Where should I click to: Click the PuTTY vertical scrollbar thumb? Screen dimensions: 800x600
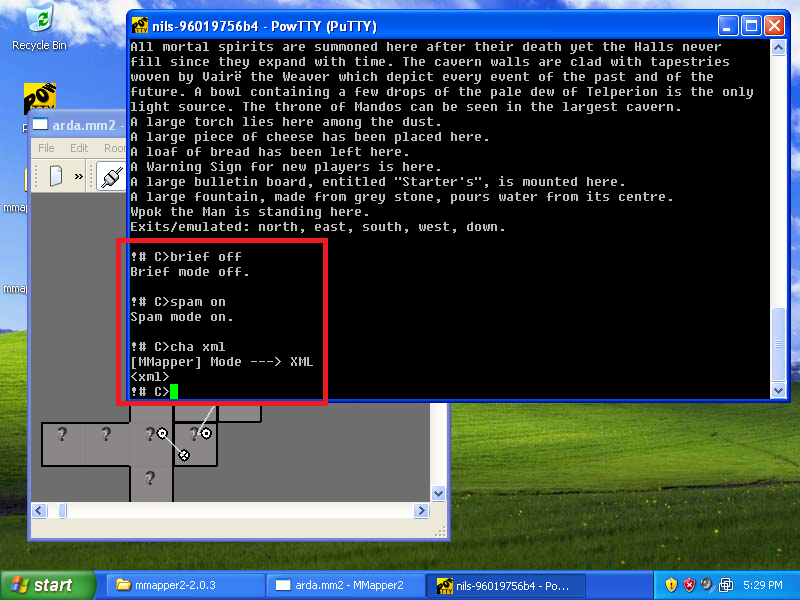tap(778, 344)
